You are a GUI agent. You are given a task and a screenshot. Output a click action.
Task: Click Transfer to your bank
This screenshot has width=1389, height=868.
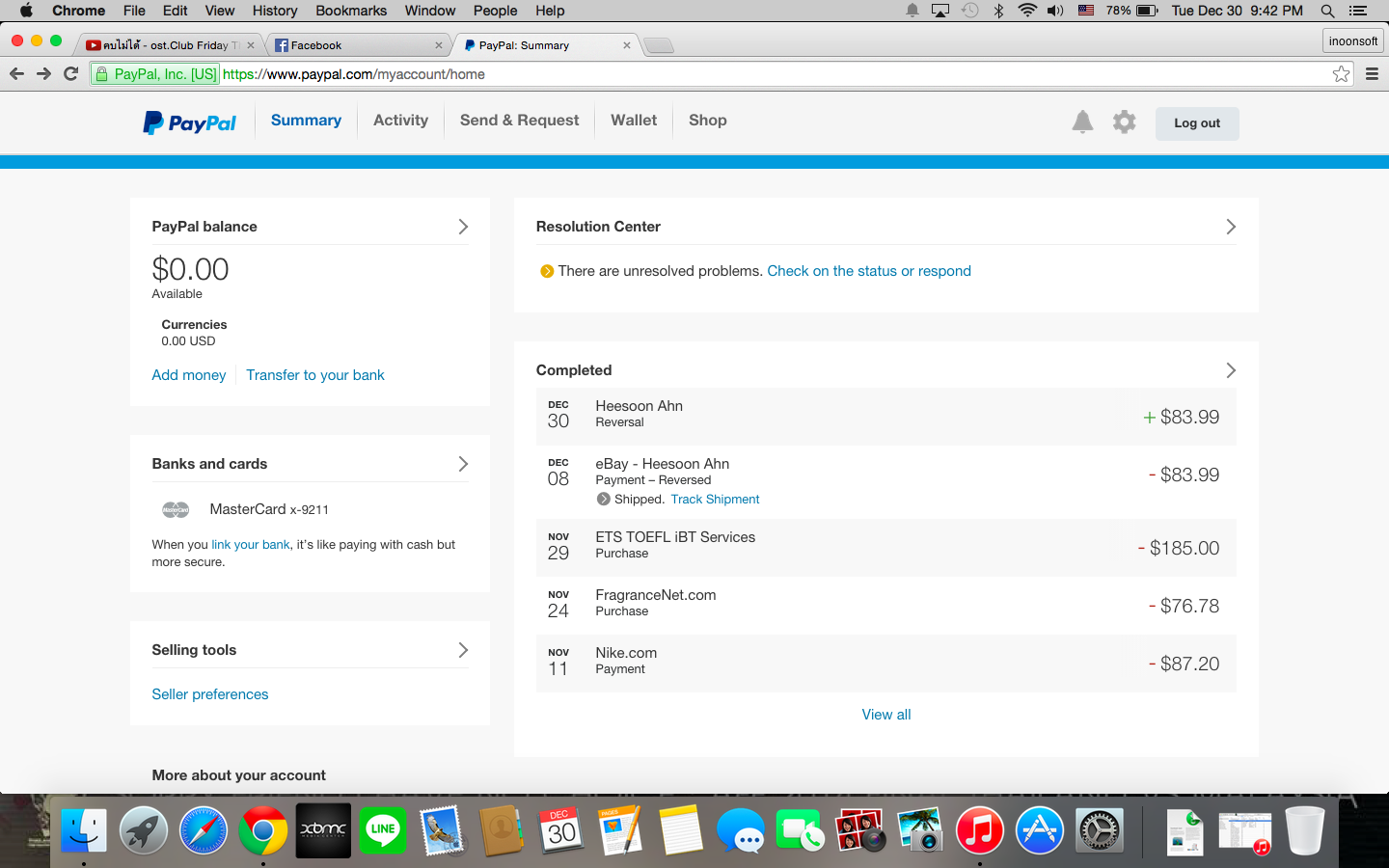click(x=315, y=375)
